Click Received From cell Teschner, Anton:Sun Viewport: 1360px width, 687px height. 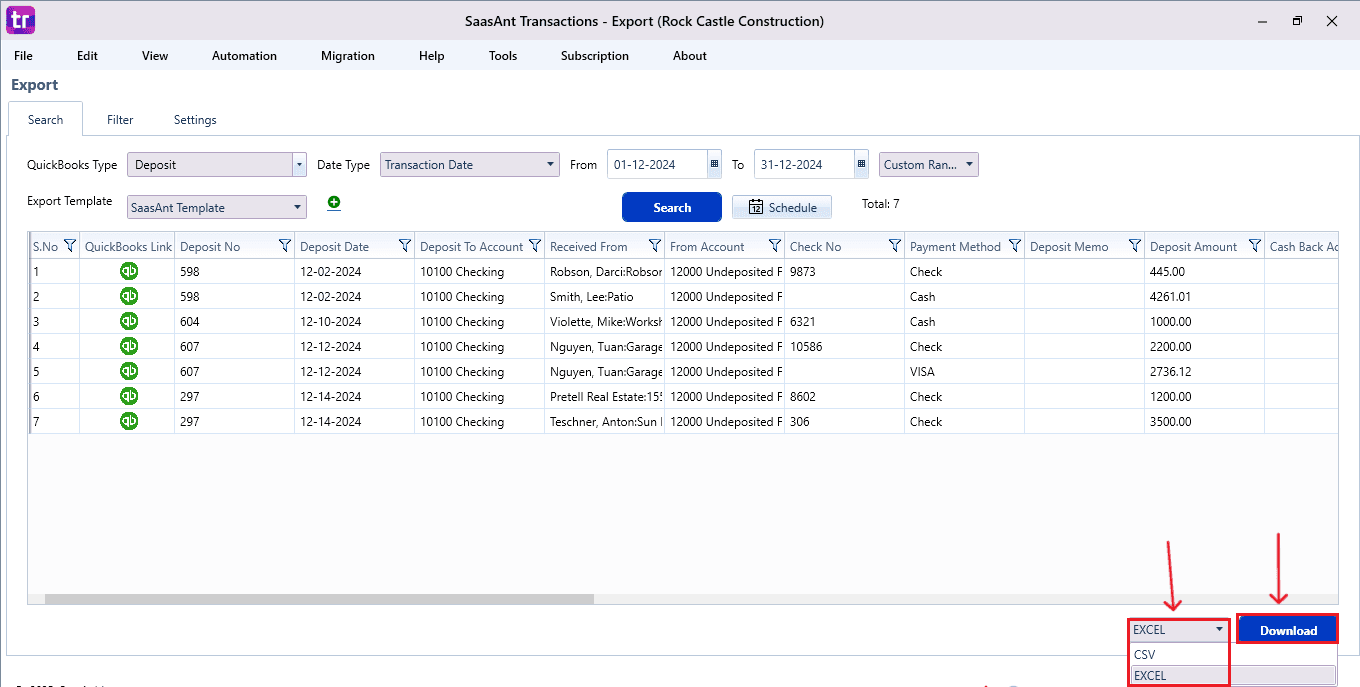pyautogui.click(x=604, y=421)
